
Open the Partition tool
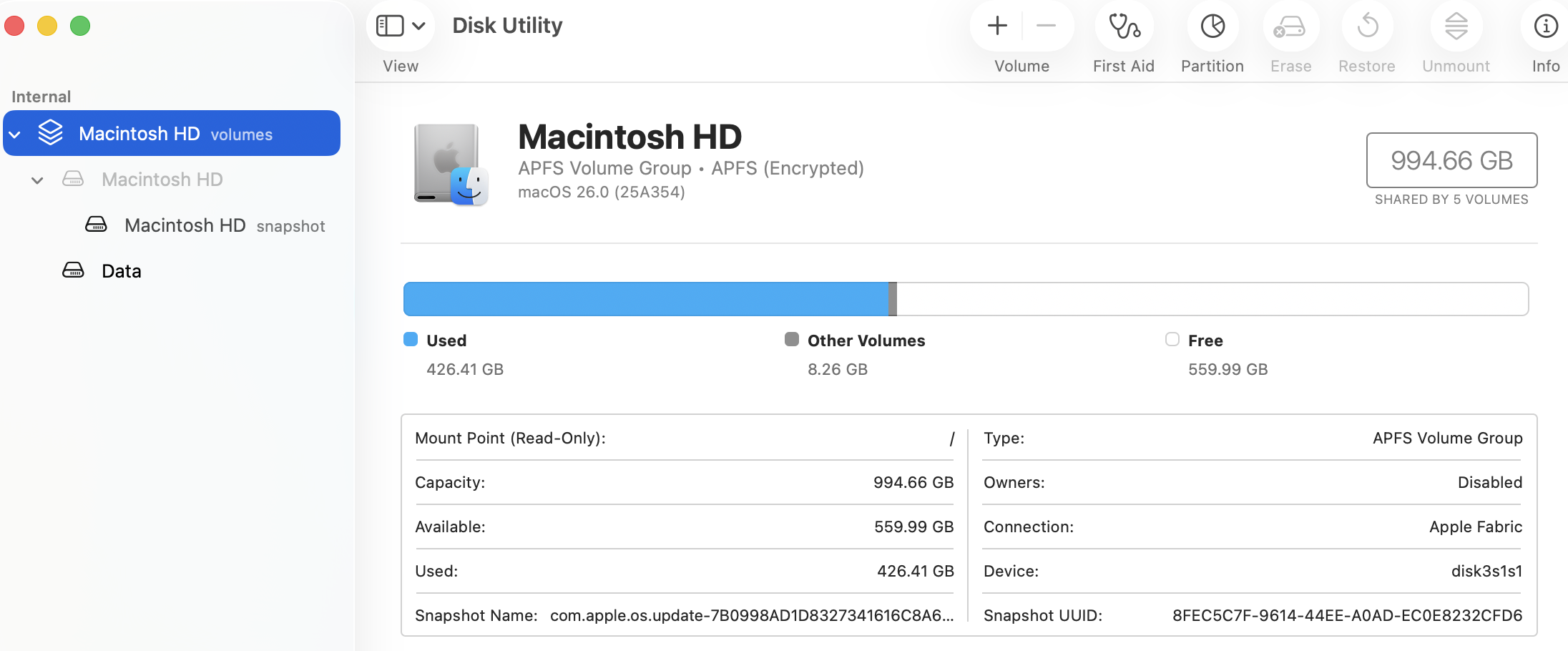[1212, 26]
